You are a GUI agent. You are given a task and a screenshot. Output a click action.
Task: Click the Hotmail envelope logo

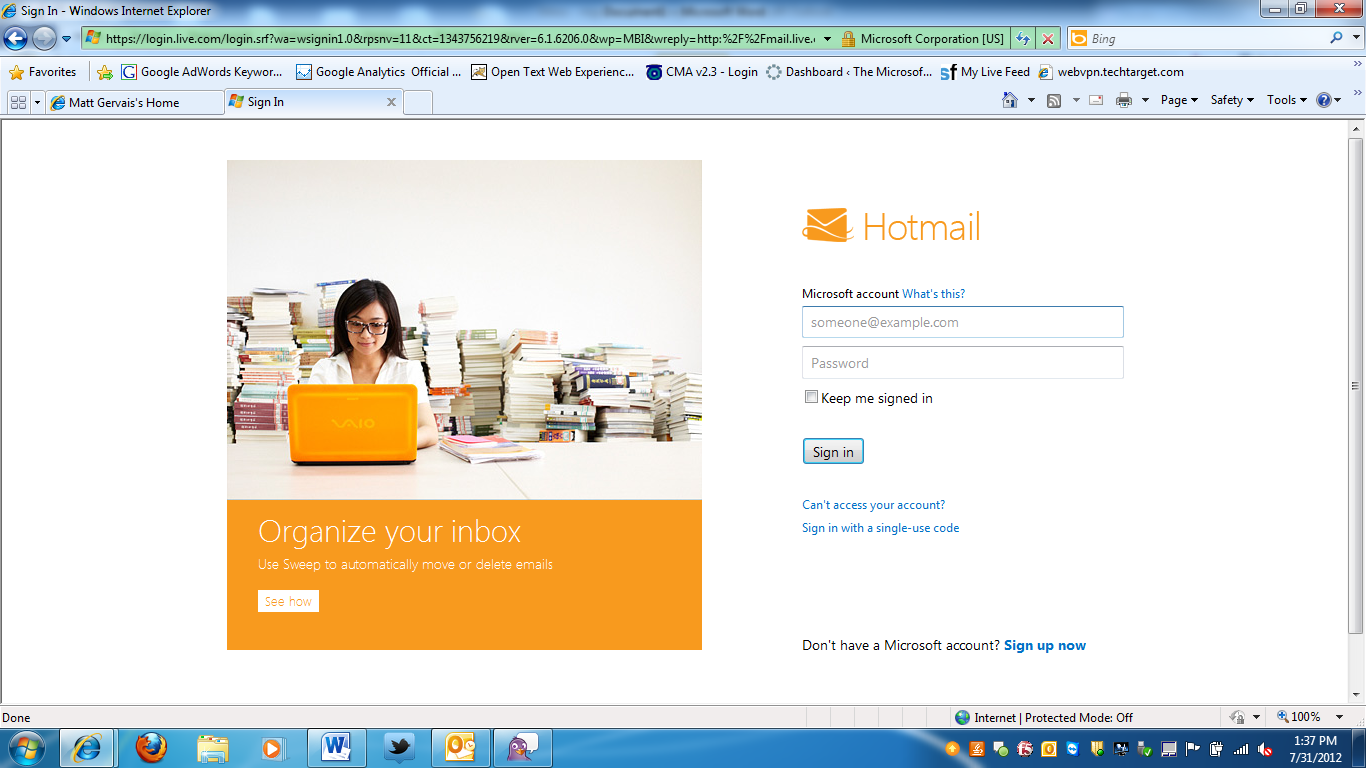(826, 226)
